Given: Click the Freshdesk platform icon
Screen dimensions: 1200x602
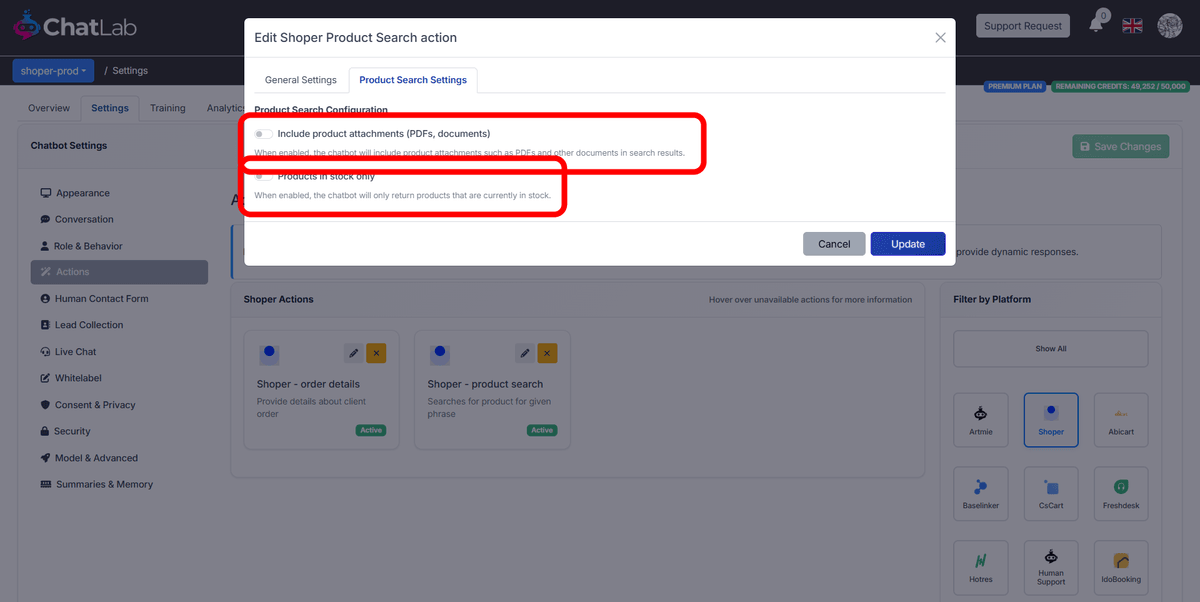Looking at the screenshot, I should 1120,493.
